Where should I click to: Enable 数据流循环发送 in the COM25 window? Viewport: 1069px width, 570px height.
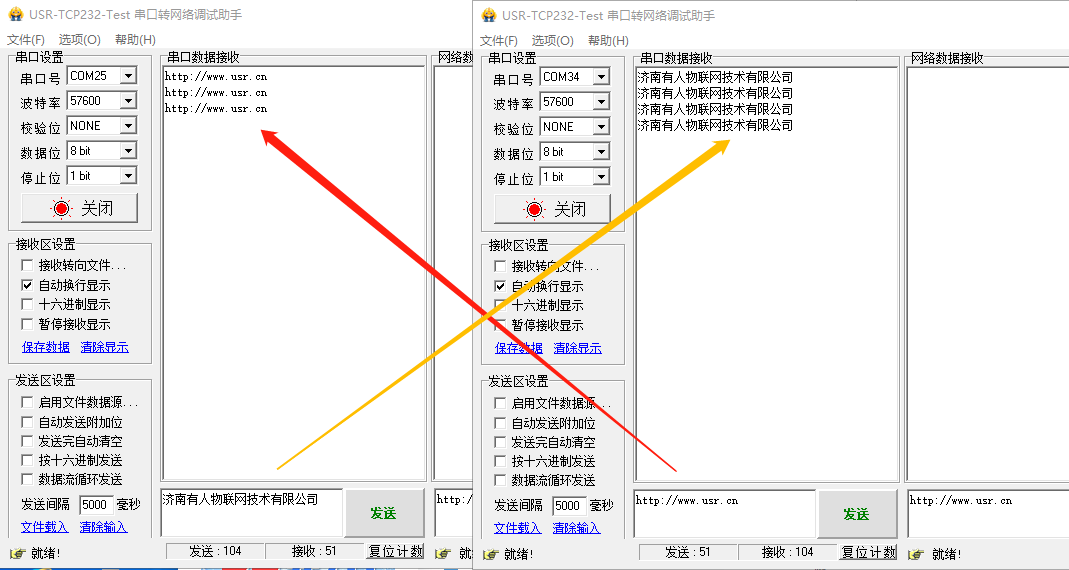[x=27, y=479]
